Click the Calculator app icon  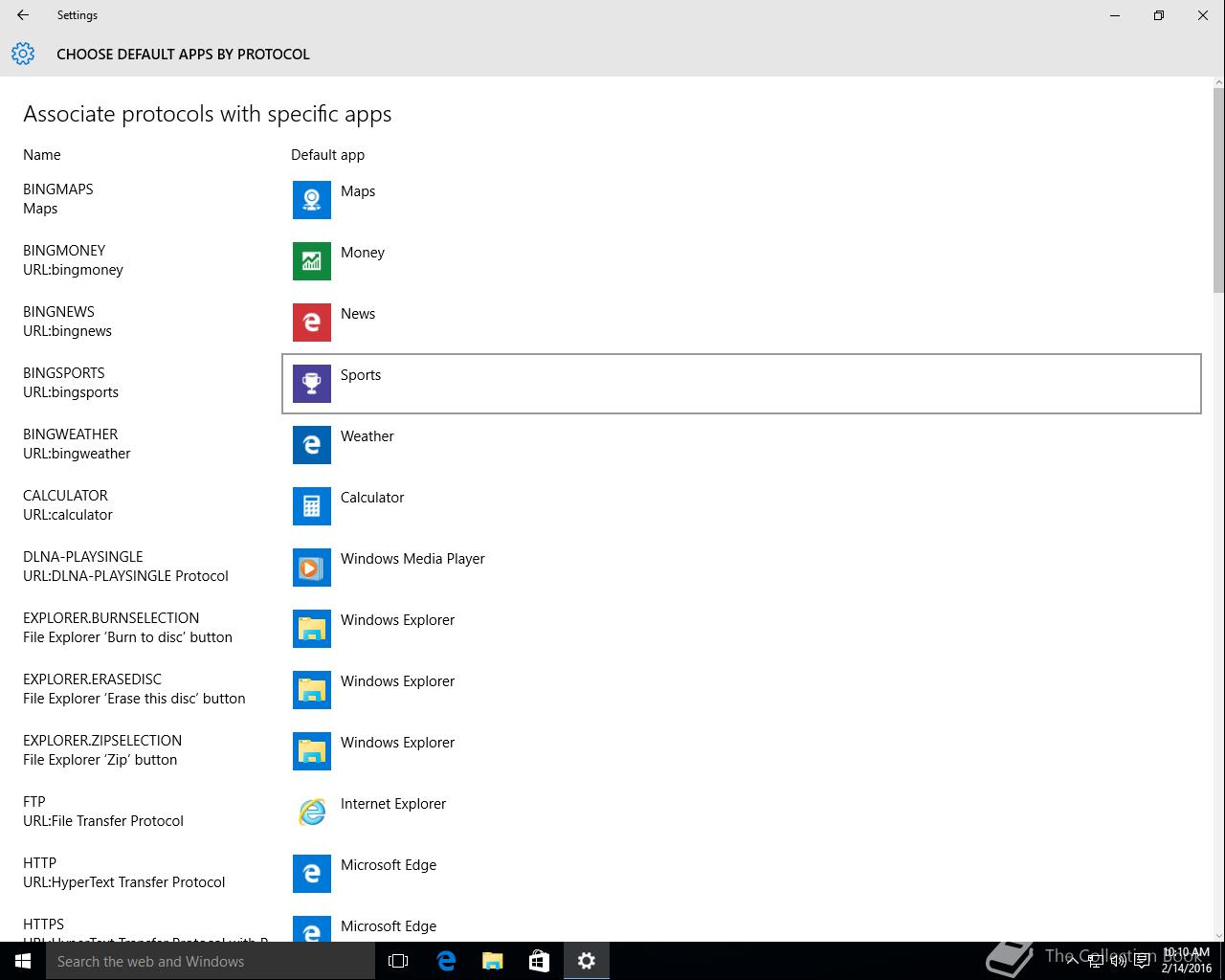(x=312, y=506)
